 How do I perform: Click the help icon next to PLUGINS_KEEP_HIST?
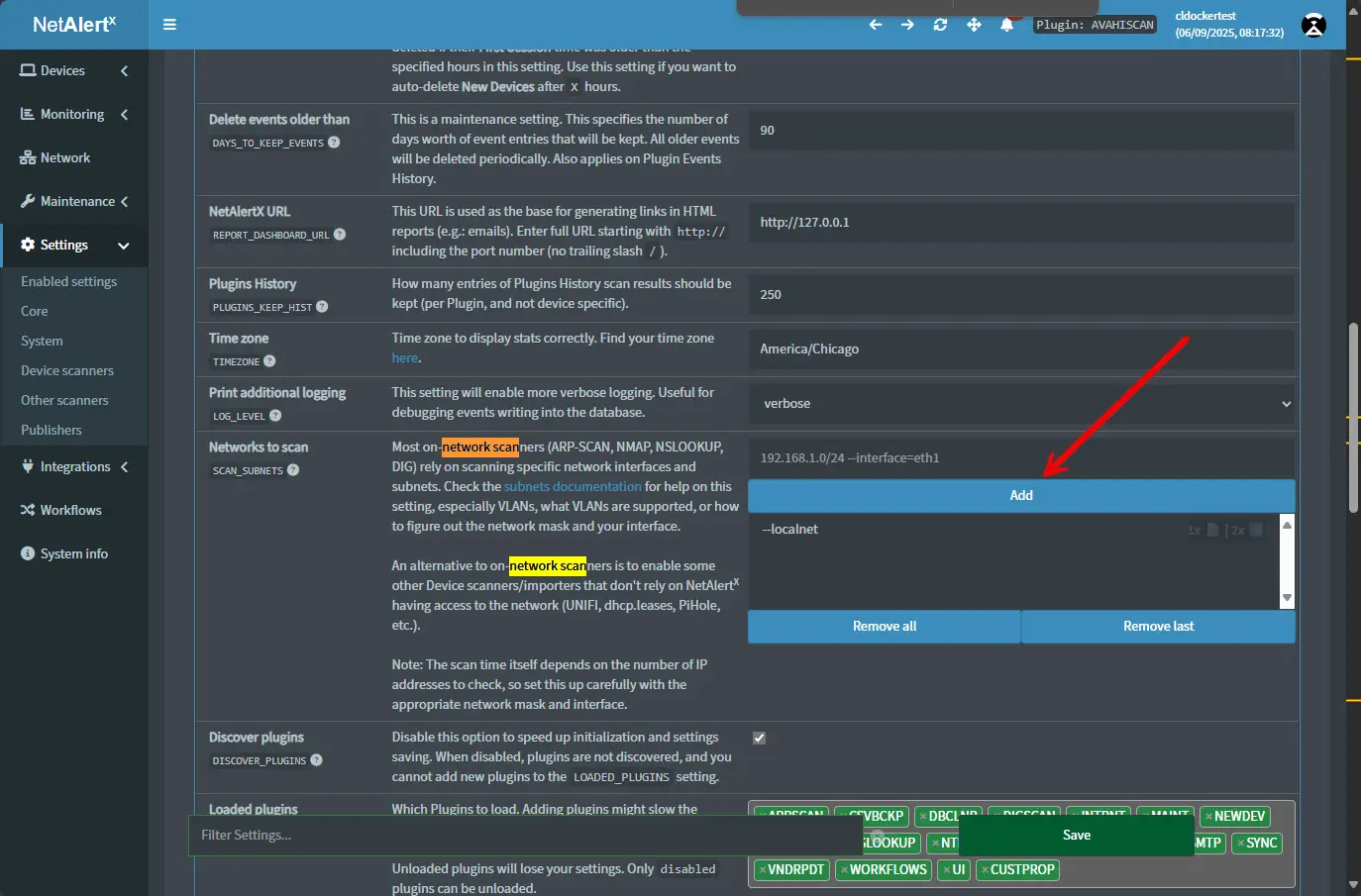point(322,307)
